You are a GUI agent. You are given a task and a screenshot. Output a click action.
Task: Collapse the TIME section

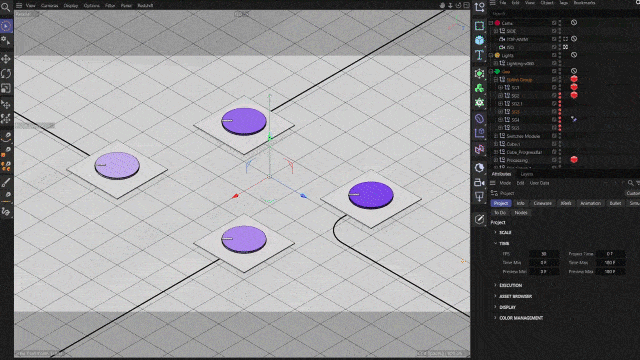pos(504,243)
